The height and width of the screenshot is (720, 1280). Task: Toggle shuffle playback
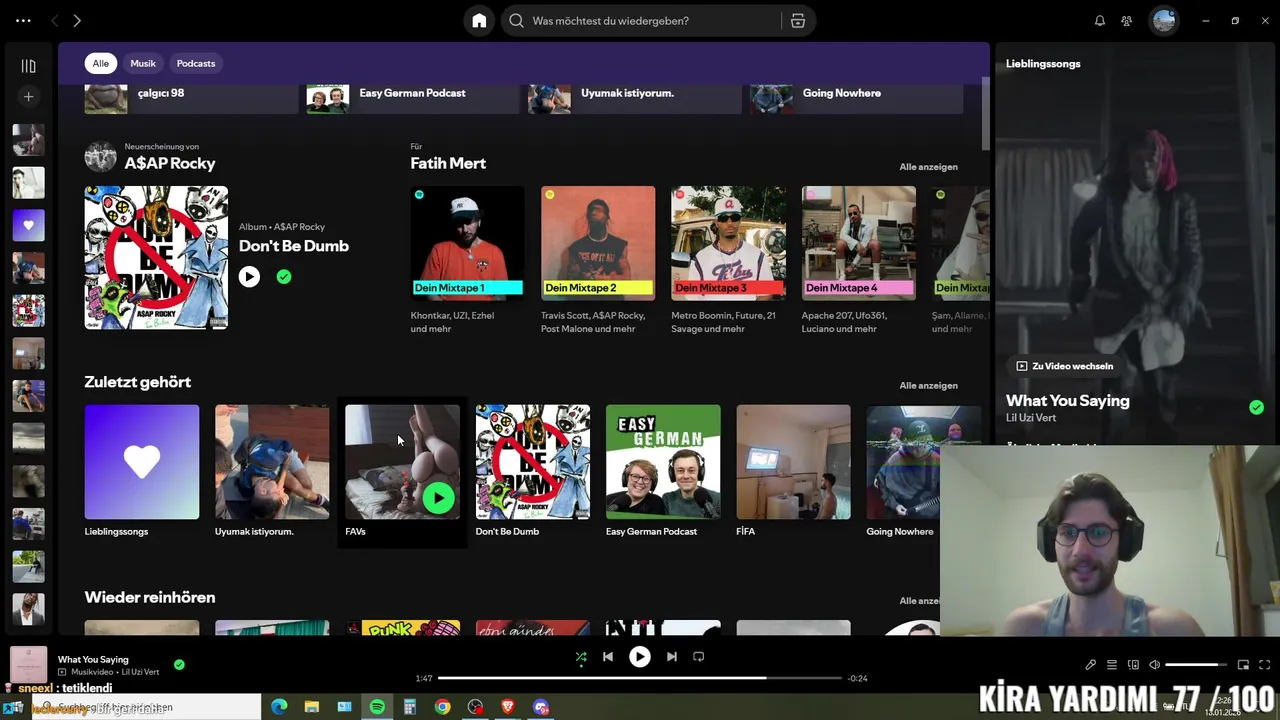click(581, 657)
